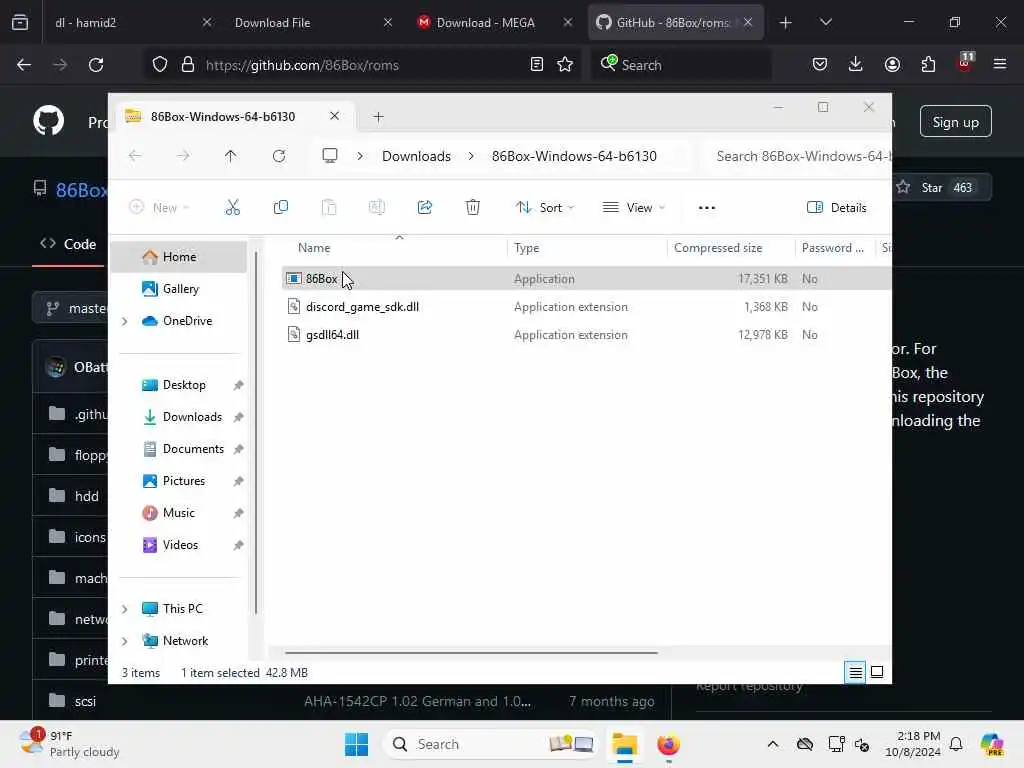The height and width of the screenshot is (768, 1024).
Task: Toggle the Details pane button
Action: pyautogui.click(x=837, y=208)
